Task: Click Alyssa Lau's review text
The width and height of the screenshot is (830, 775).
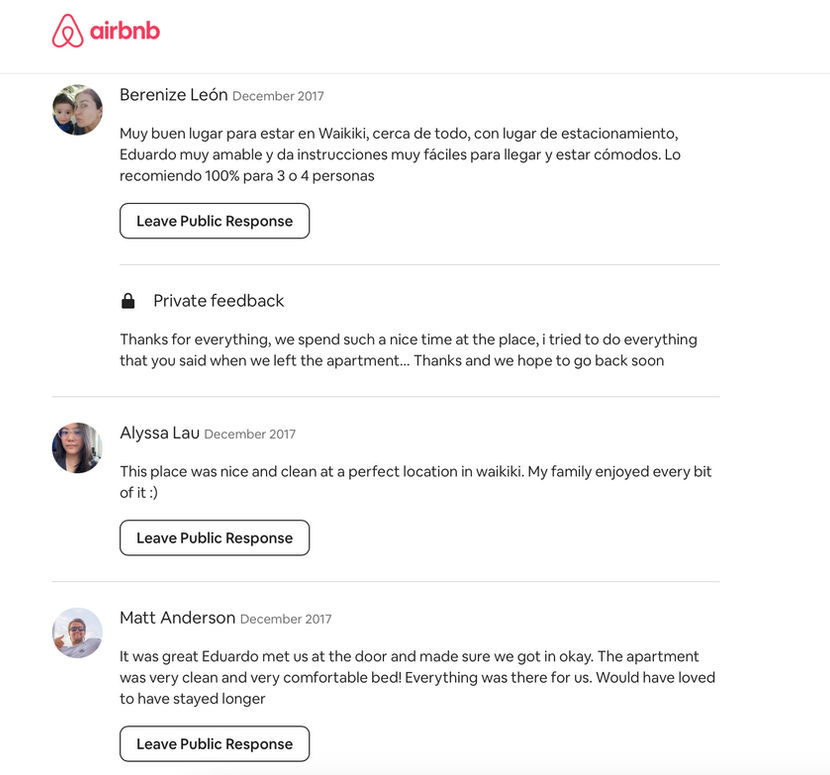Action: coord(415,481)
